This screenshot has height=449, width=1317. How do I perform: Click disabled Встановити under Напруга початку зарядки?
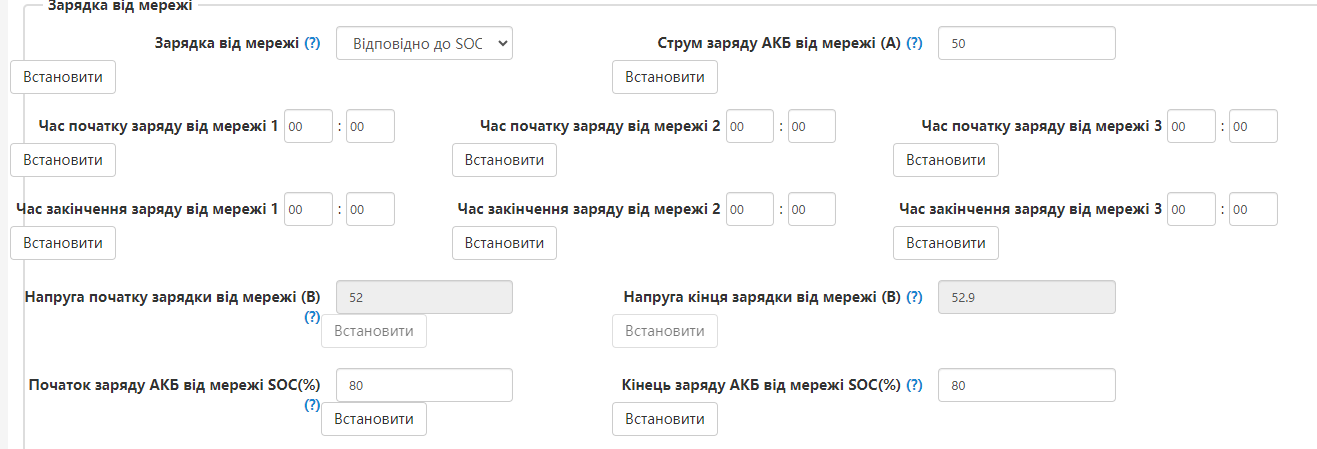point(374,331)
